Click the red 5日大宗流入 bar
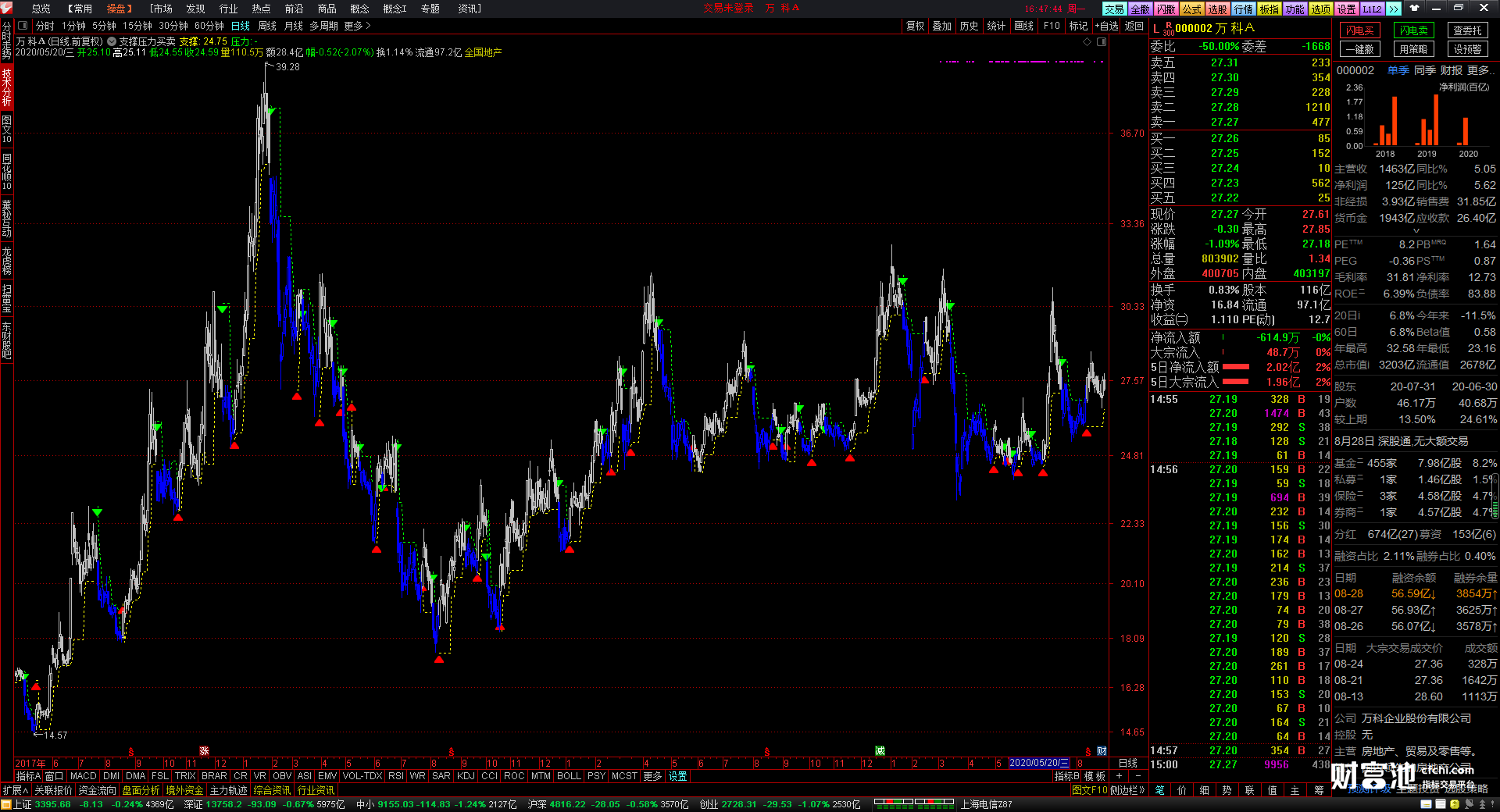This screenshot has width=1500, height=812. (x=1236, y=381)
